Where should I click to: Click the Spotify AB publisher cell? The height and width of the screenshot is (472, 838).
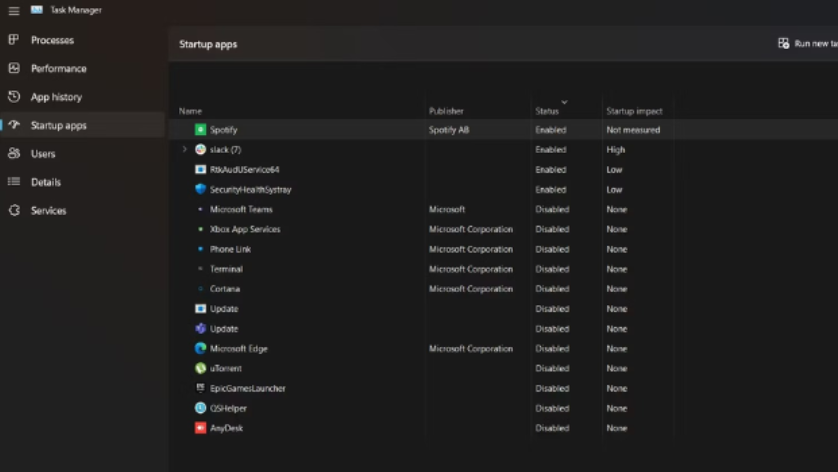449,130
